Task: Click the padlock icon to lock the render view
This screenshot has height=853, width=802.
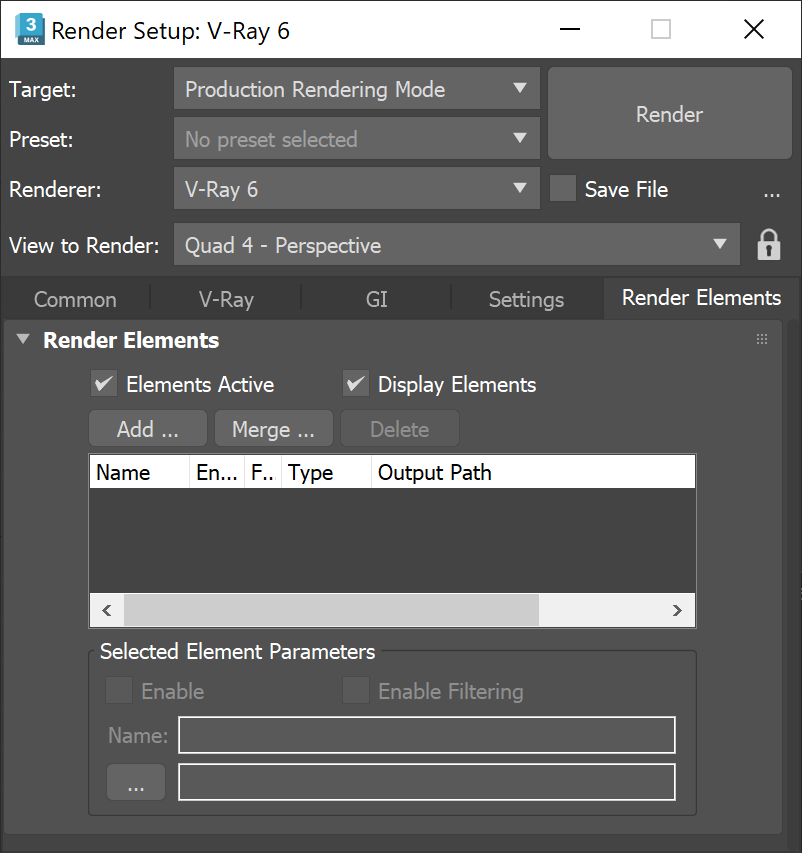Action: click(x=768, y=245)
